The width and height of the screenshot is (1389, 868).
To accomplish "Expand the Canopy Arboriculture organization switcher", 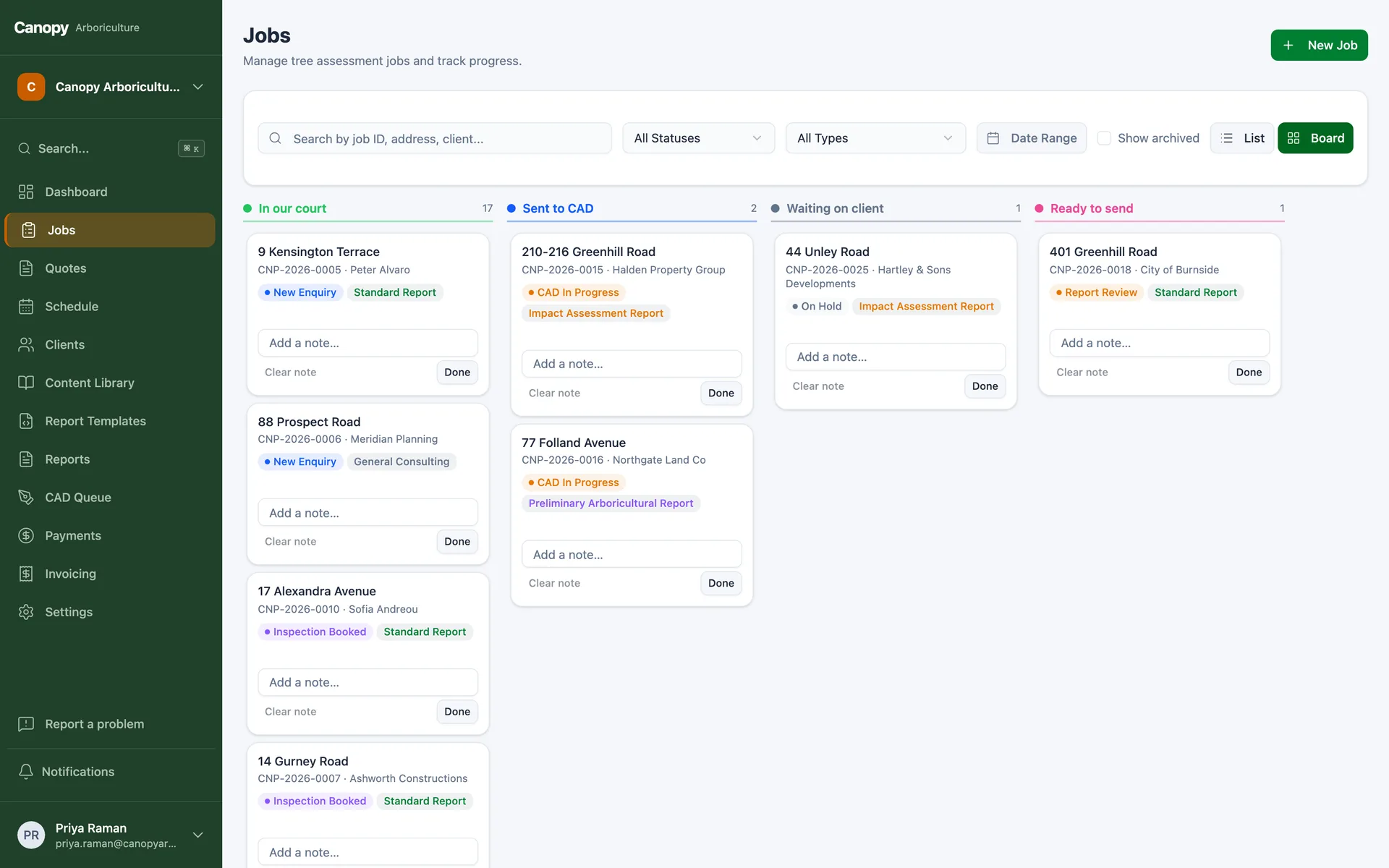I will tap(111, 87).
